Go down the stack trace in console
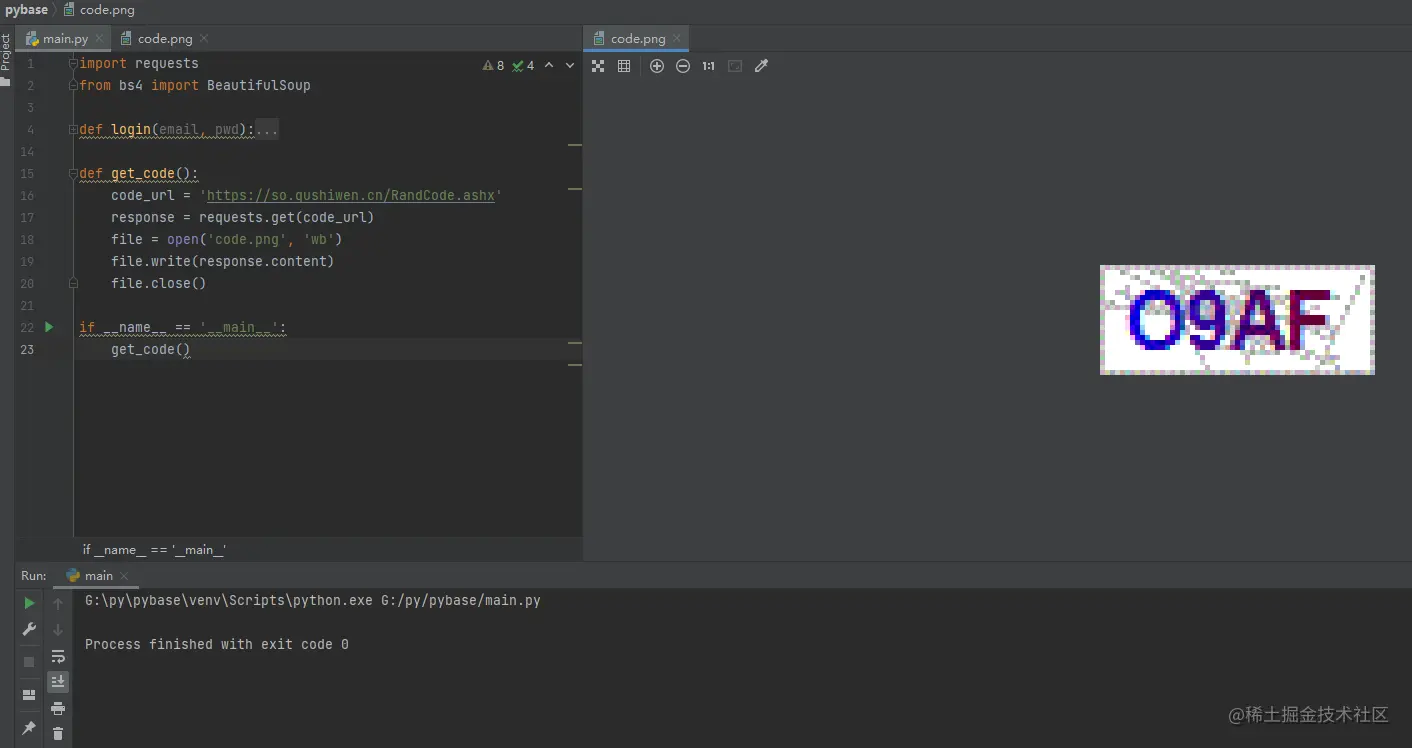Screen dimensions: 1412x748 pos(58,630)
